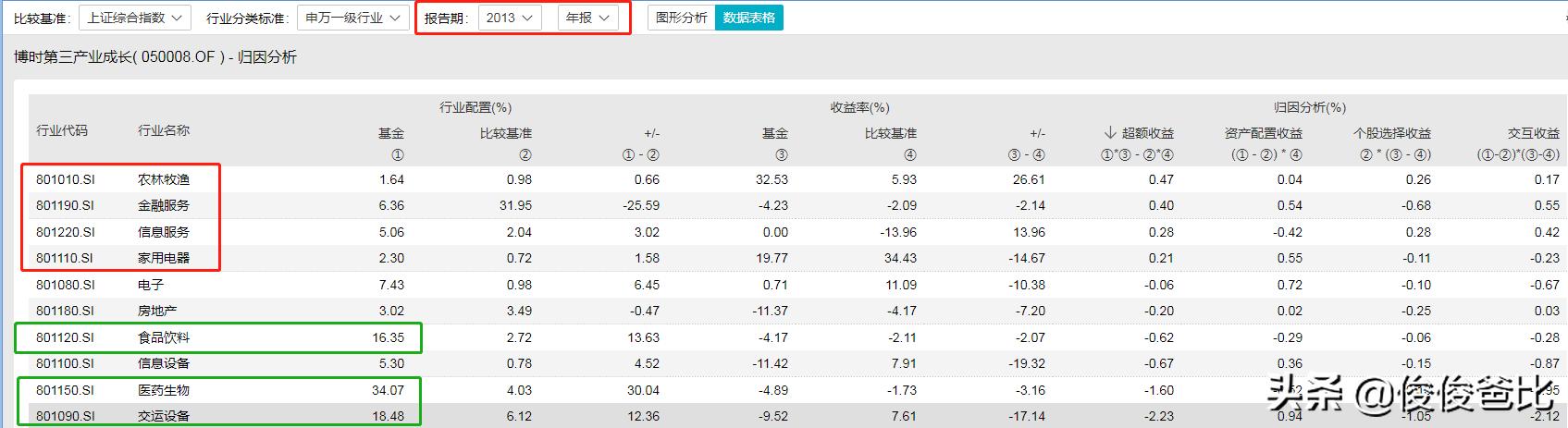
Task: Select row code 801220.SI
Action: 66,232
